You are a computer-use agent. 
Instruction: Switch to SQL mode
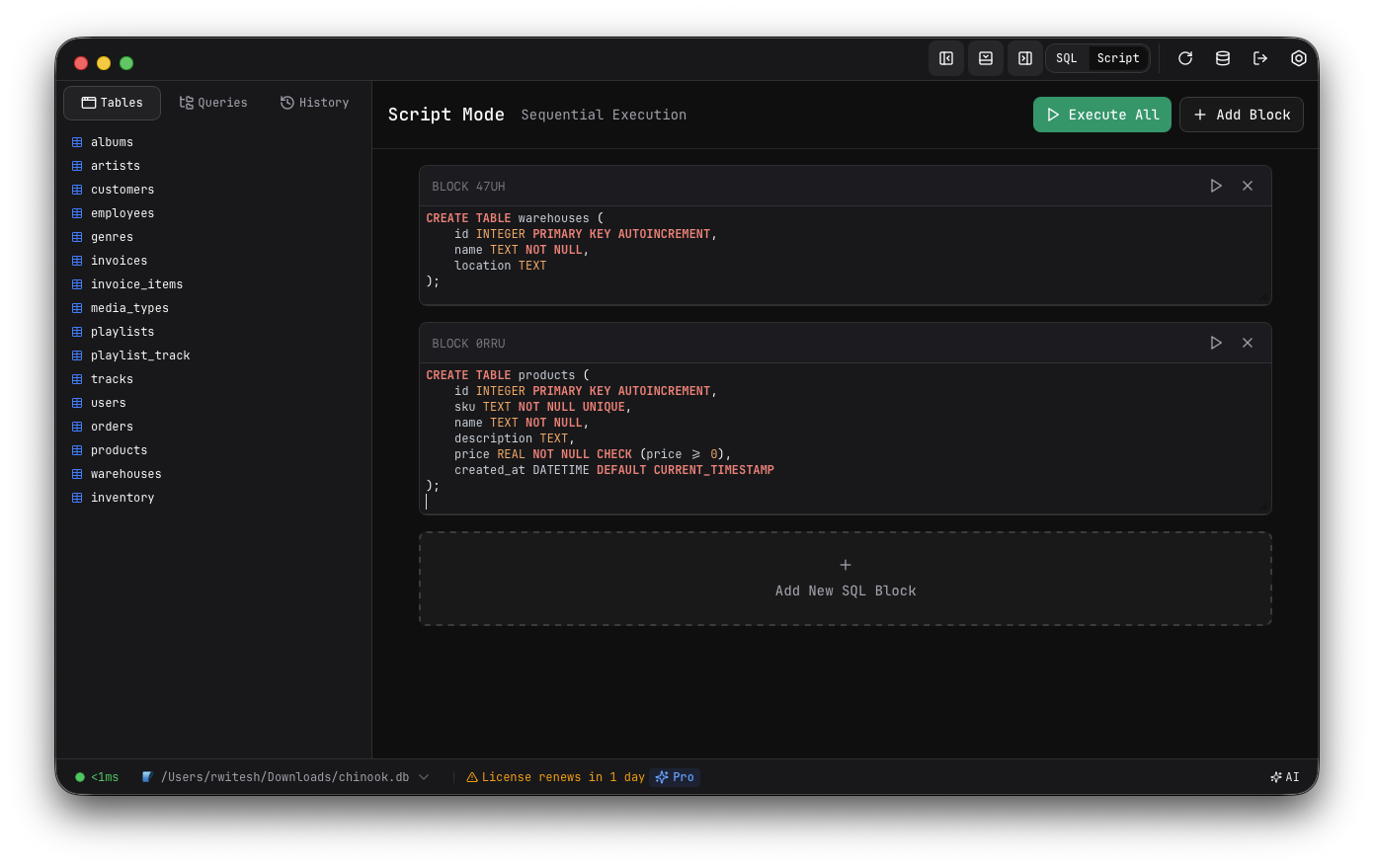1067,58
